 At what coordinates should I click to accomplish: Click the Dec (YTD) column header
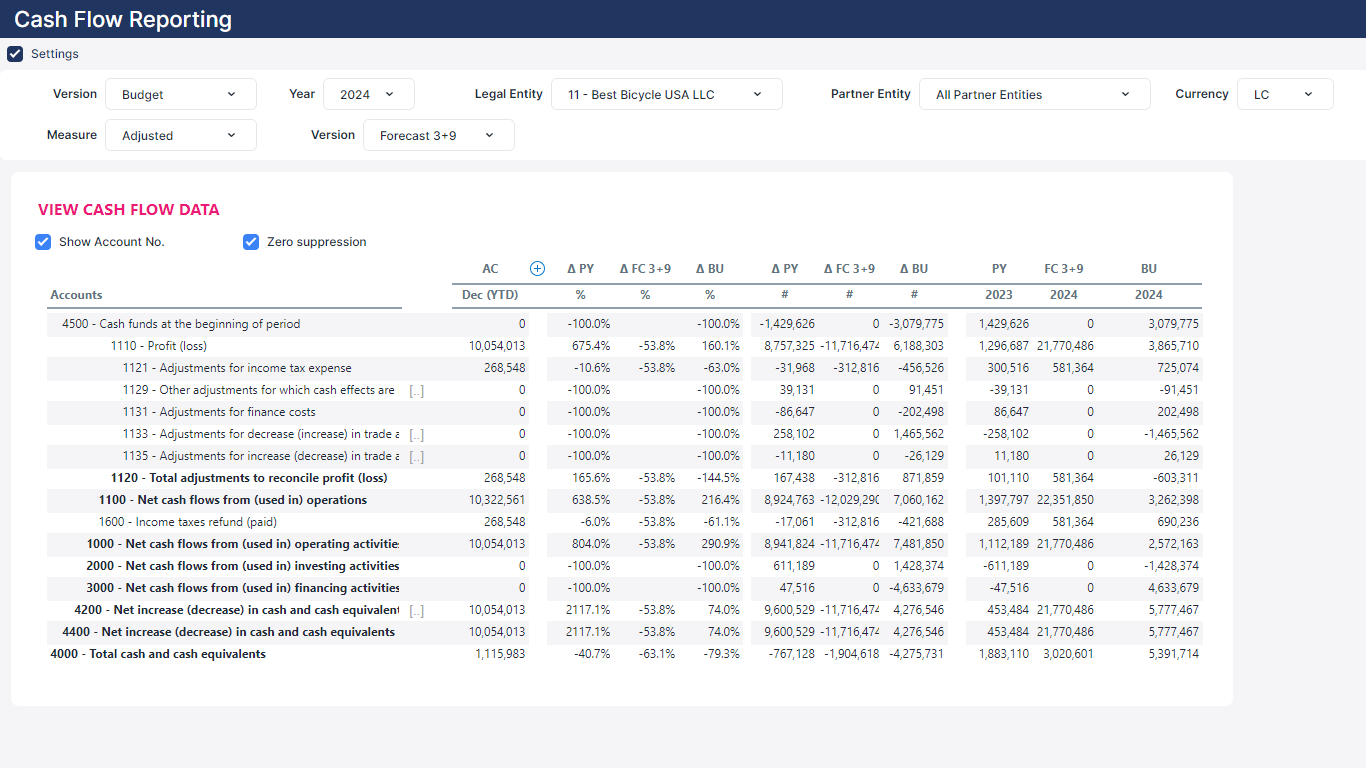[x=490, y=295]
